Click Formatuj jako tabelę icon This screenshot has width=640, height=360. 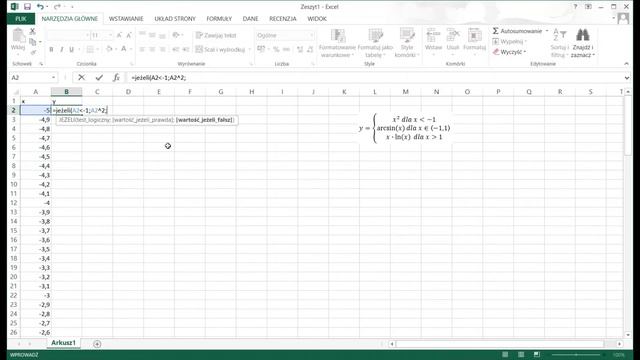tap(376, 36)
